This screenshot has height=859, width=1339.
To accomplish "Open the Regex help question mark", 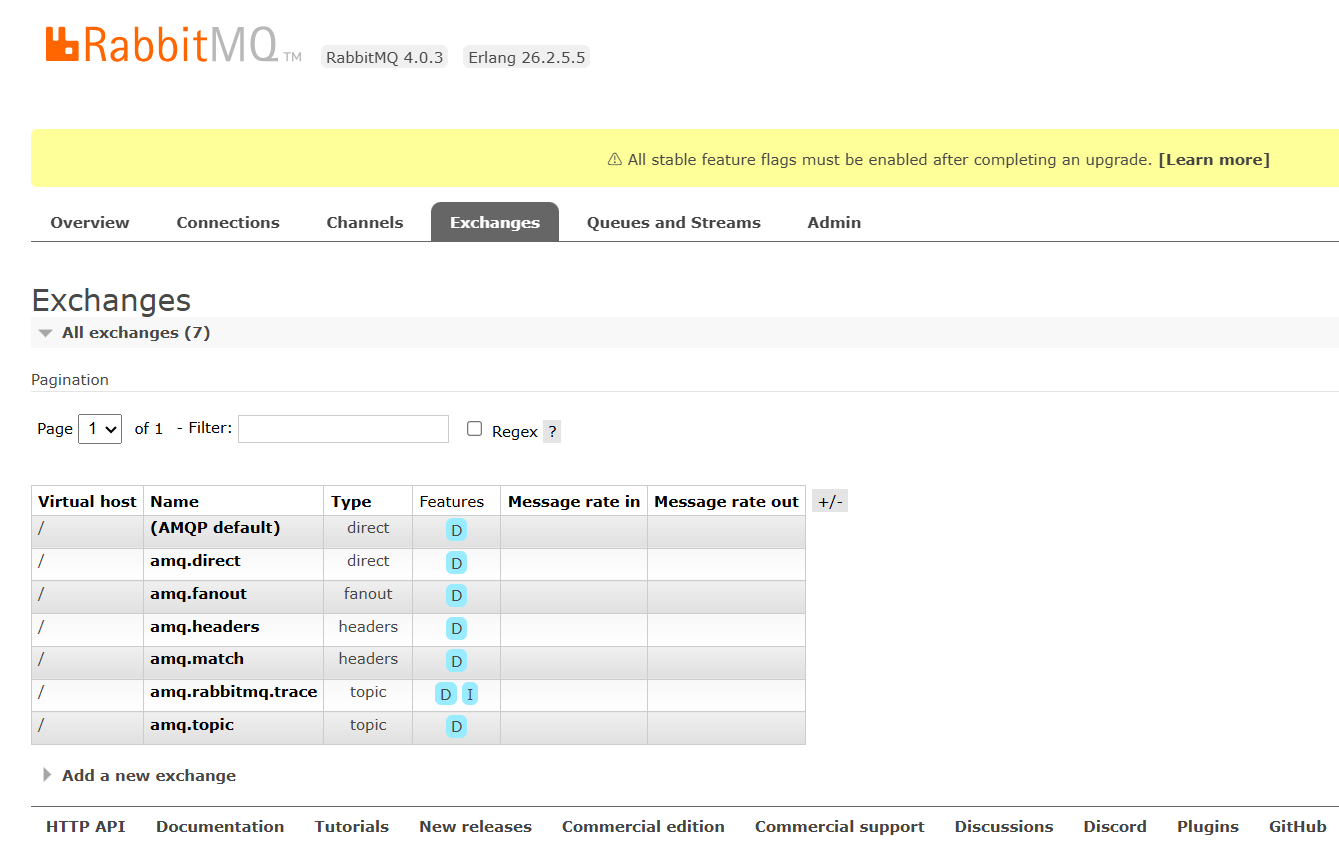I will [552, 432].
